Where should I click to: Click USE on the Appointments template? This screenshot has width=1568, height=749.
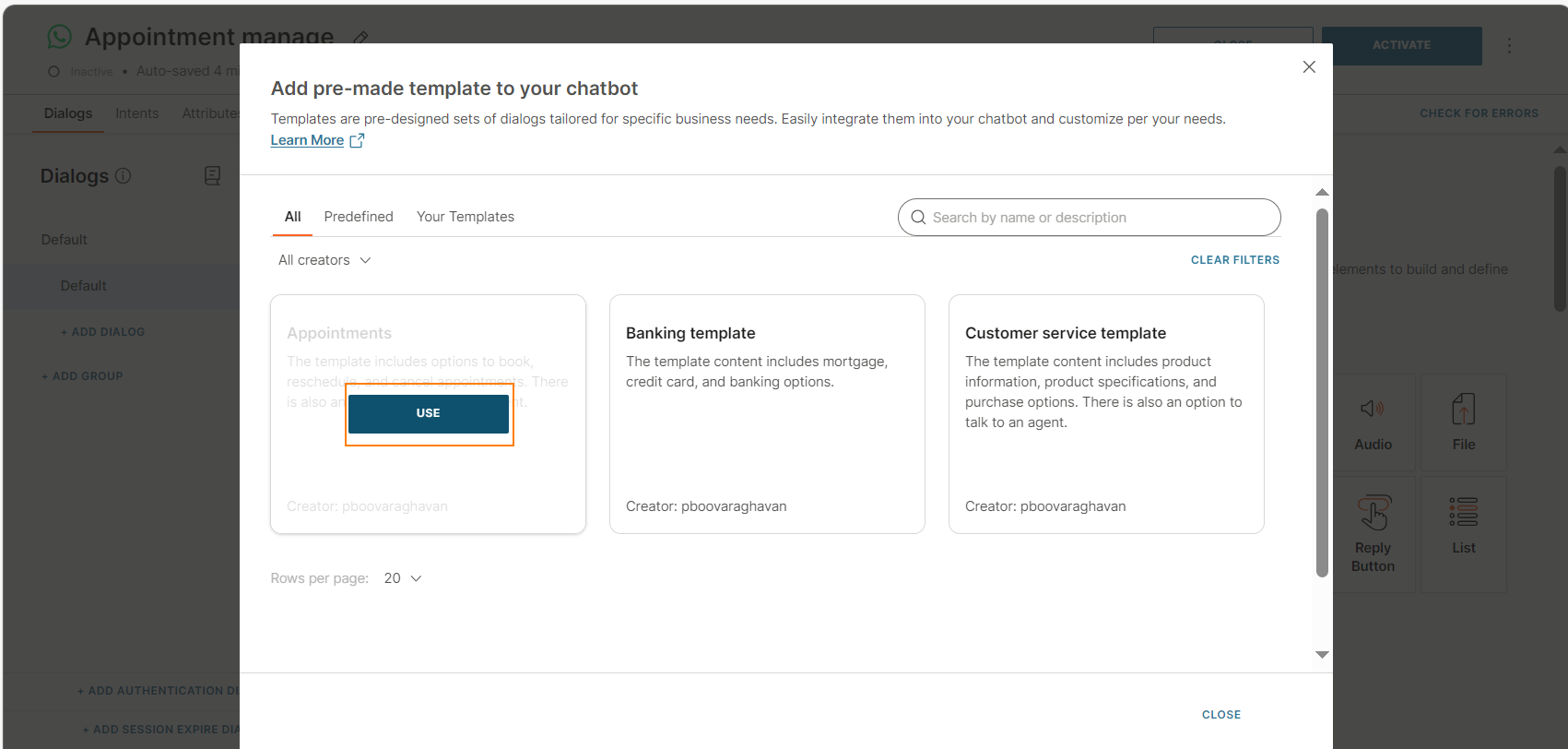pyautogui.click(x=428, y=413)
